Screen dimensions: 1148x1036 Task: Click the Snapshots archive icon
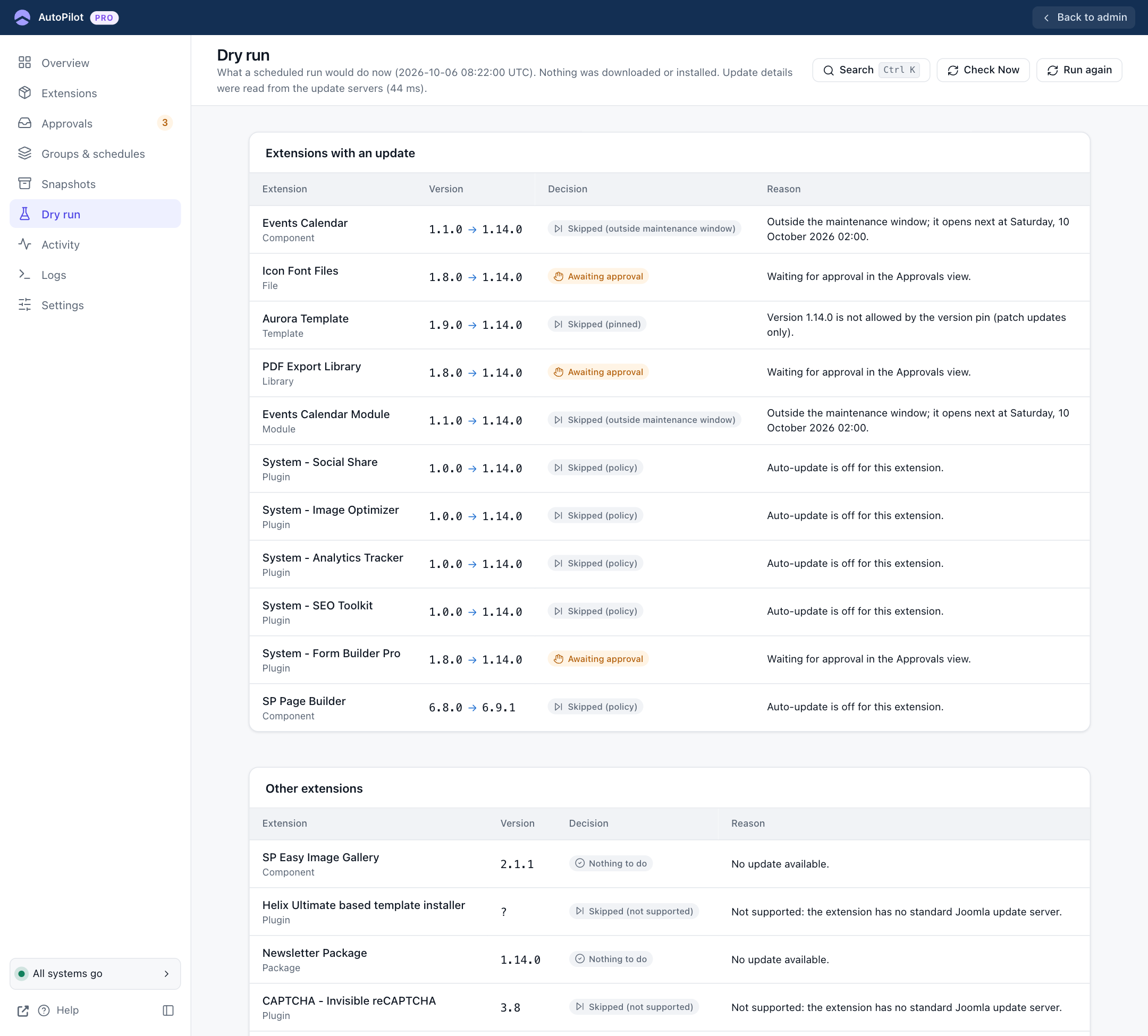click(x=24, y=184)
